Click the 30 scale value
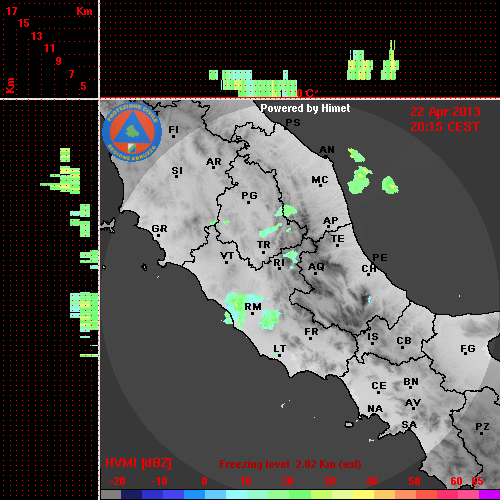 coord(329,481)
